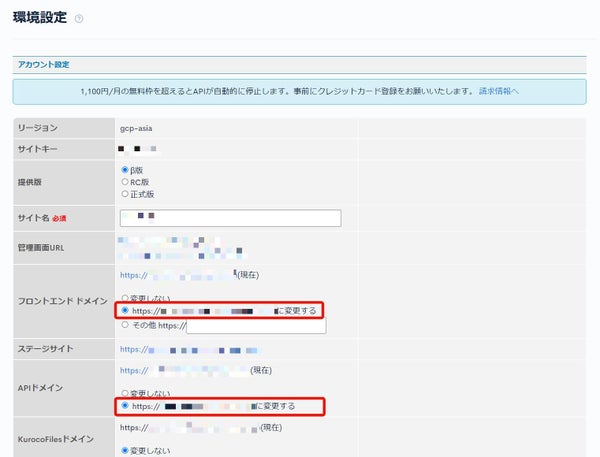Open the 請求情報へ link

pyautogui.click(x=499, y=91)
